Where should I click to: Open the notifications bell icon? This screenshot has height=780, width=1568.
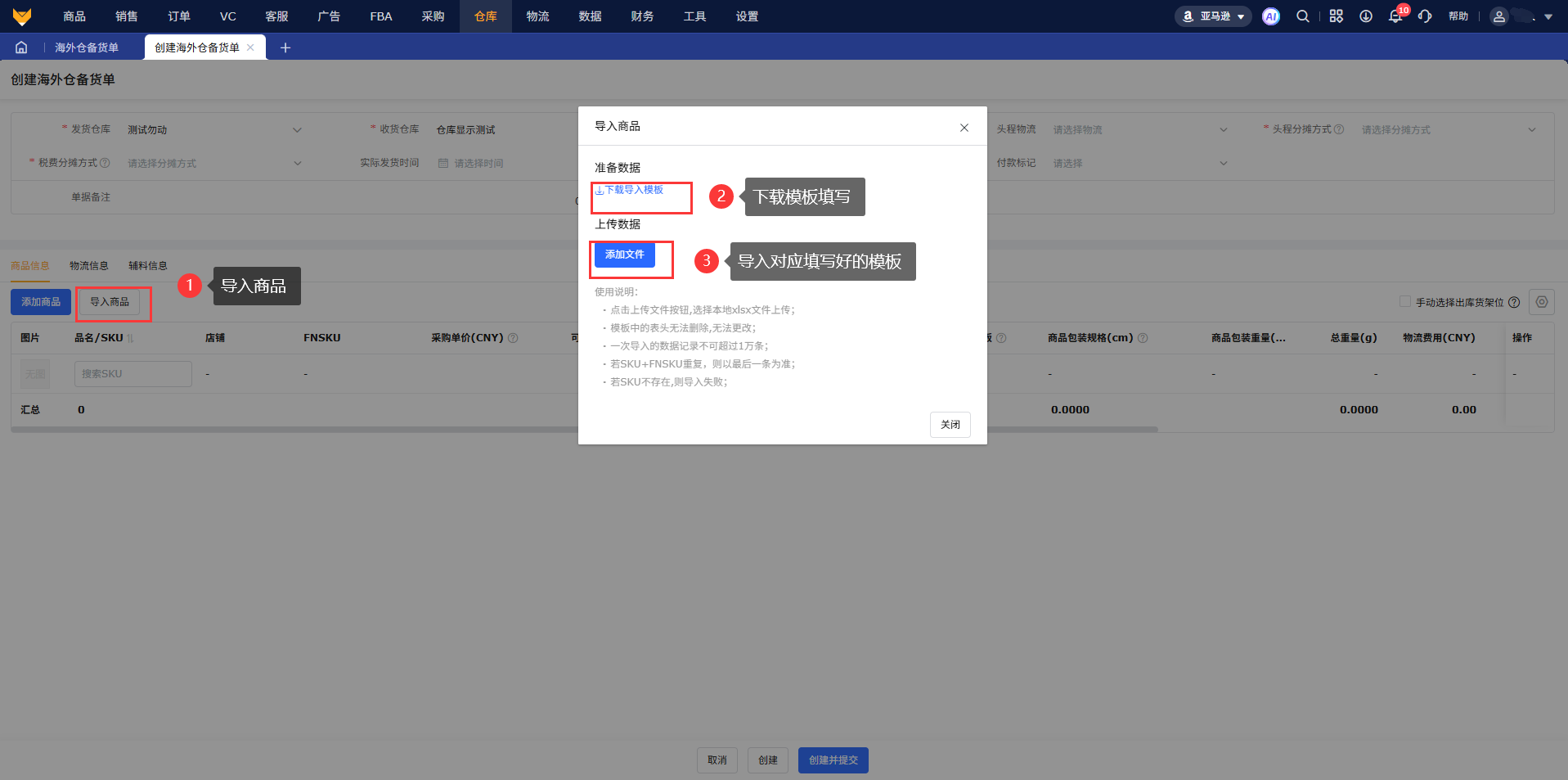(x=1395, y=16)
